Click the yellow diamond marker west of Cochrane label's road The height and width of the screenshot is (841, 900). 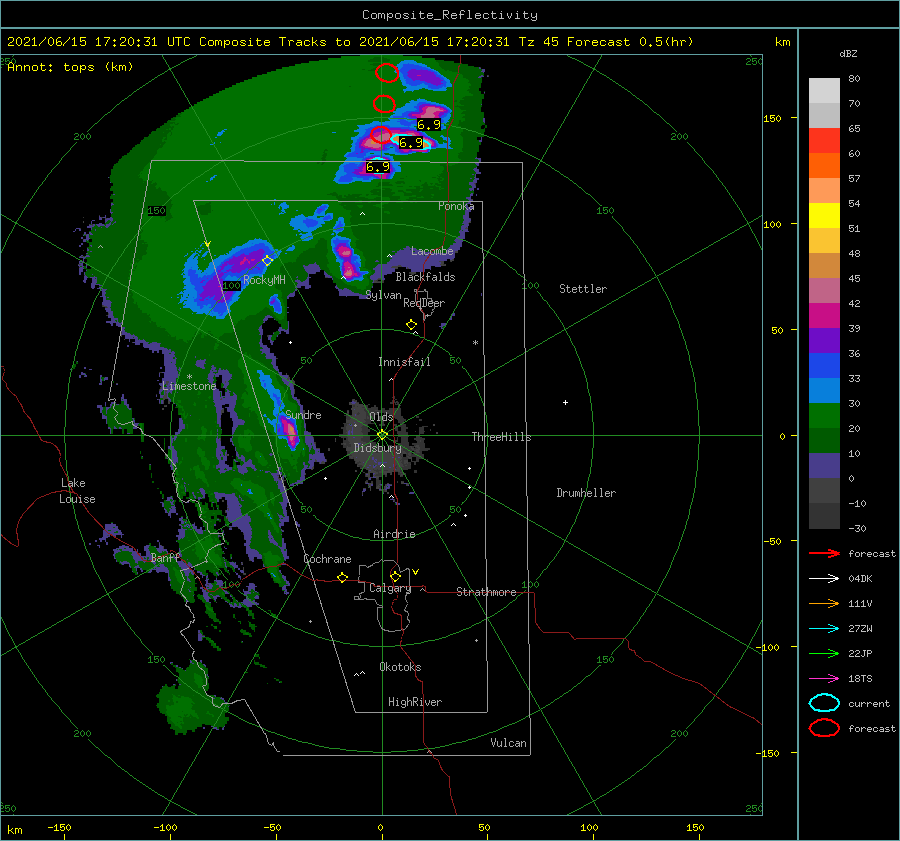(x=342, y=577)
